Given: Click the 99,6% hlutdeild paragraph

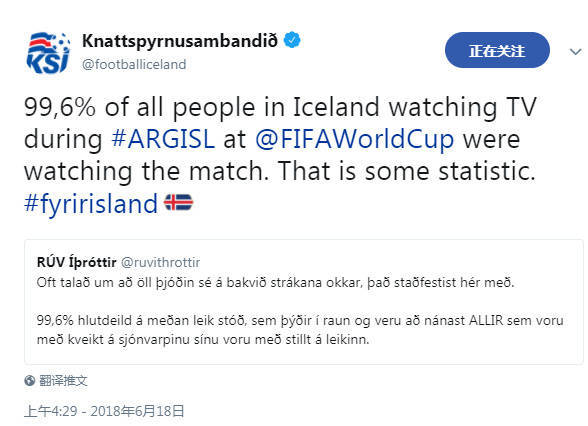Looking at the screenshot, I should tap(300, 330).
